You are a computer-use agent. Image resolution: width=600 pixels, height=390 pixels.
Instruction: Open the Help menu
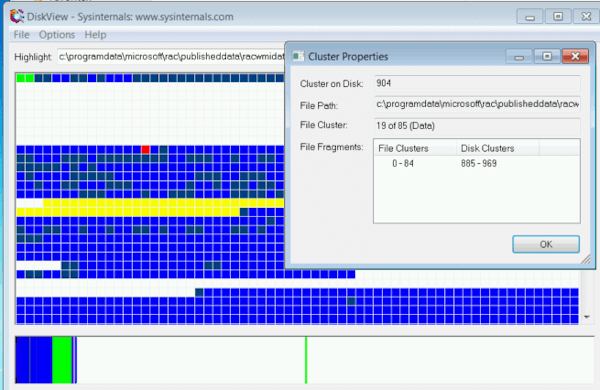click(95, 35)
